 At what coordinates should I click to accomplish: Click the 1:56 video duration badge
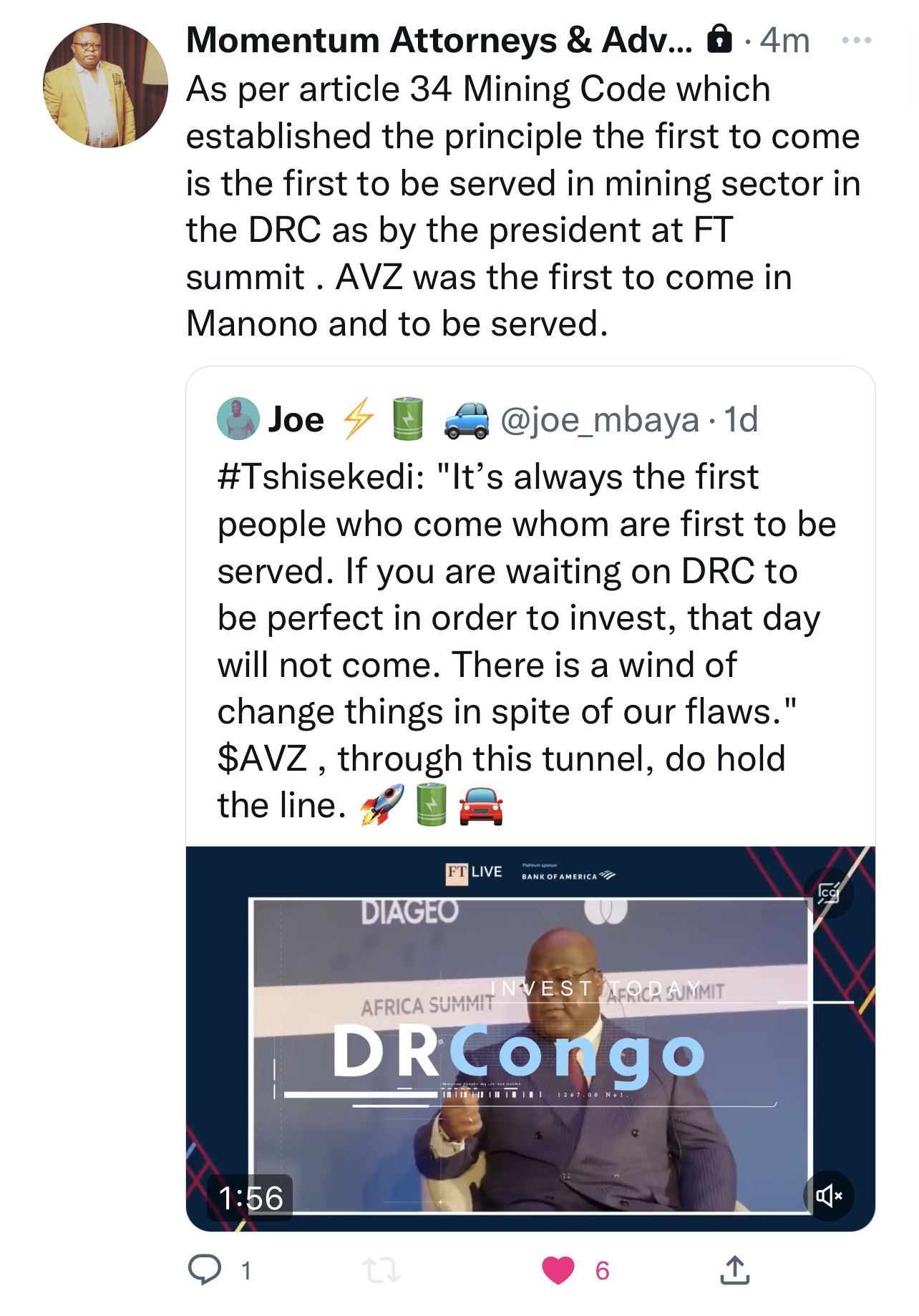(x=251, y=1198)
